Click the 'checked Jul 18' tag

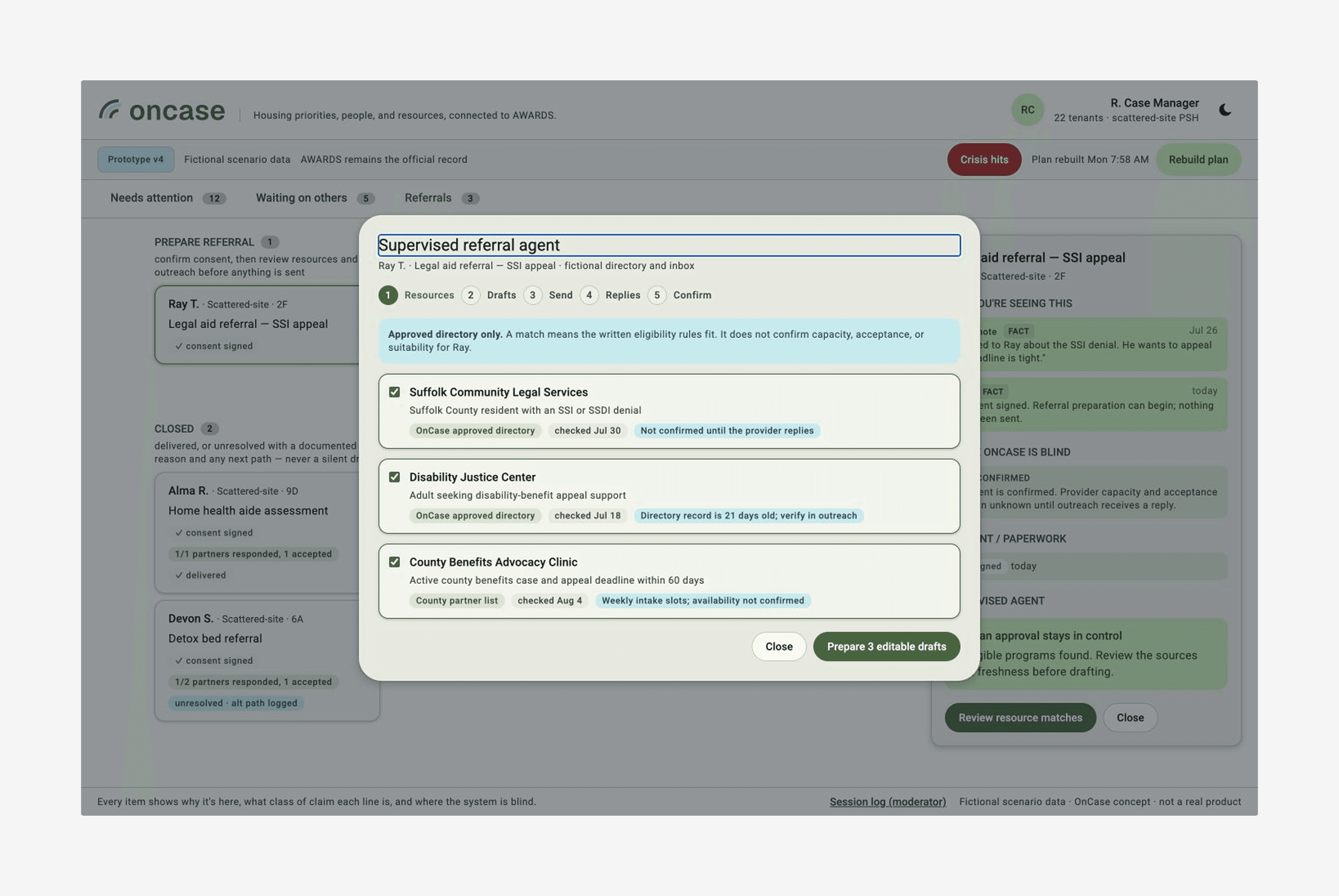pyautogui.click(x=587, y=515)
